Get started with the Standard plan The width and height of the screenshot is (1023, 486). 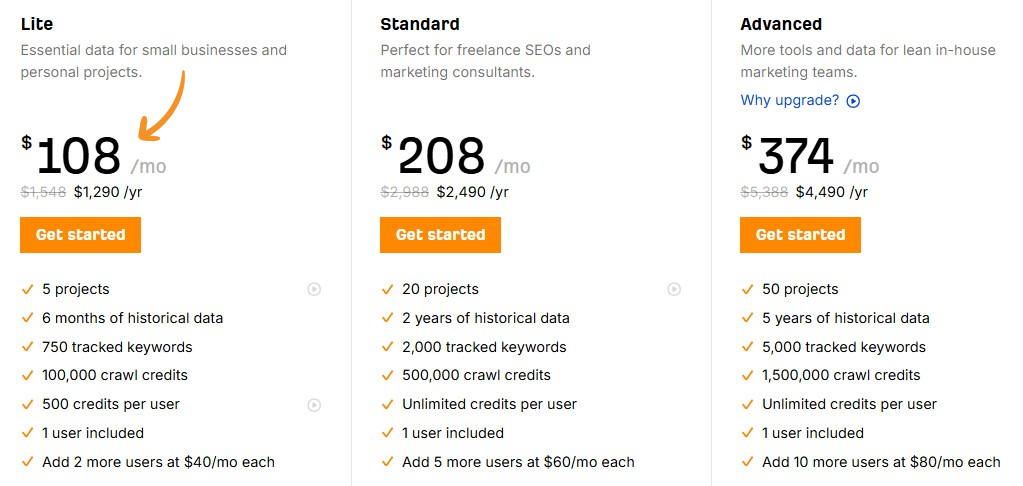(440, 235)
